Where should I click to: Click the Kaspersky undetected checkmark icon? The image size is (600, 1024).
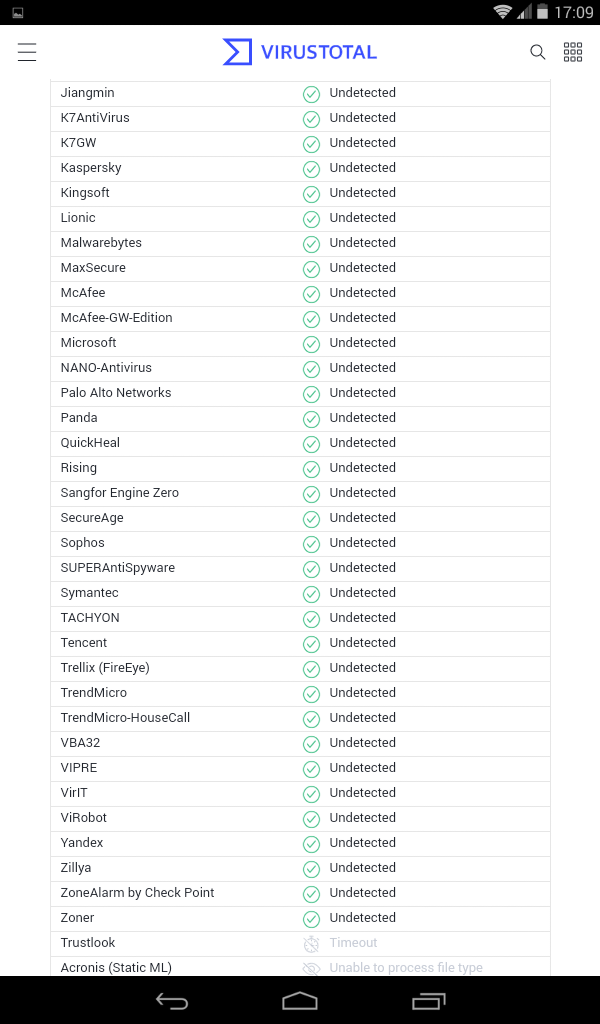coord(311,168)
